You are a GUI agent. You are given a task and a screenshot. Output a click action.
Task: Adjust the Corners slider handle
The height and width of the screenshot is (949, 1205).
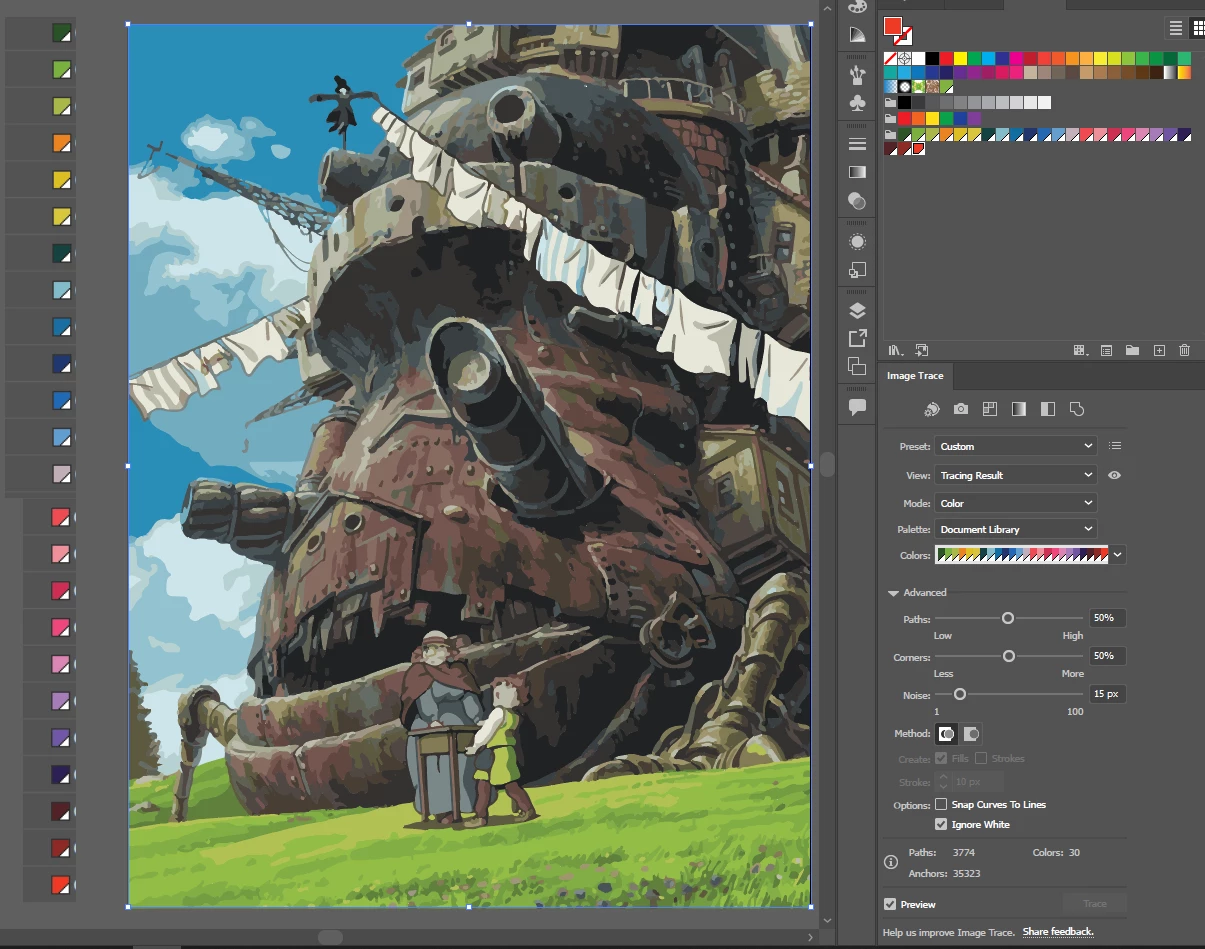tap(1009, 656)
